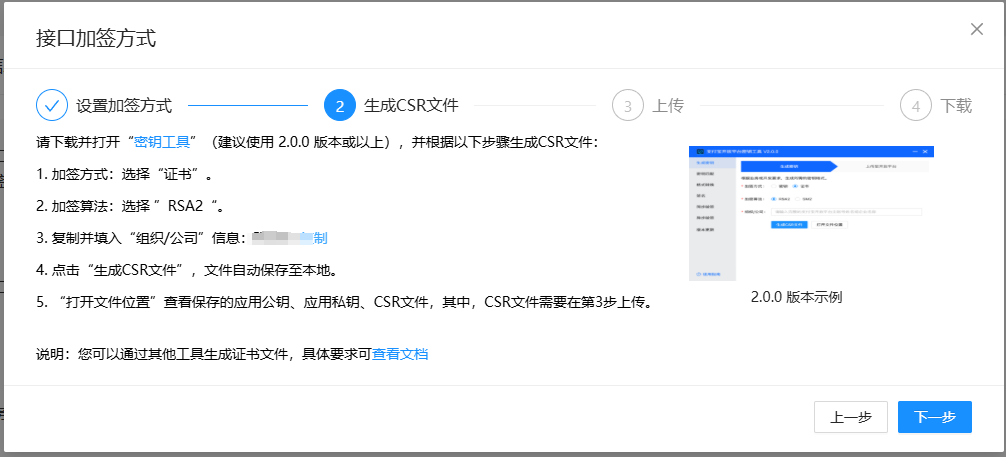1006x457 pixels.
Task: Open the 查看文档 documentation link
Action: click(400, 354)
